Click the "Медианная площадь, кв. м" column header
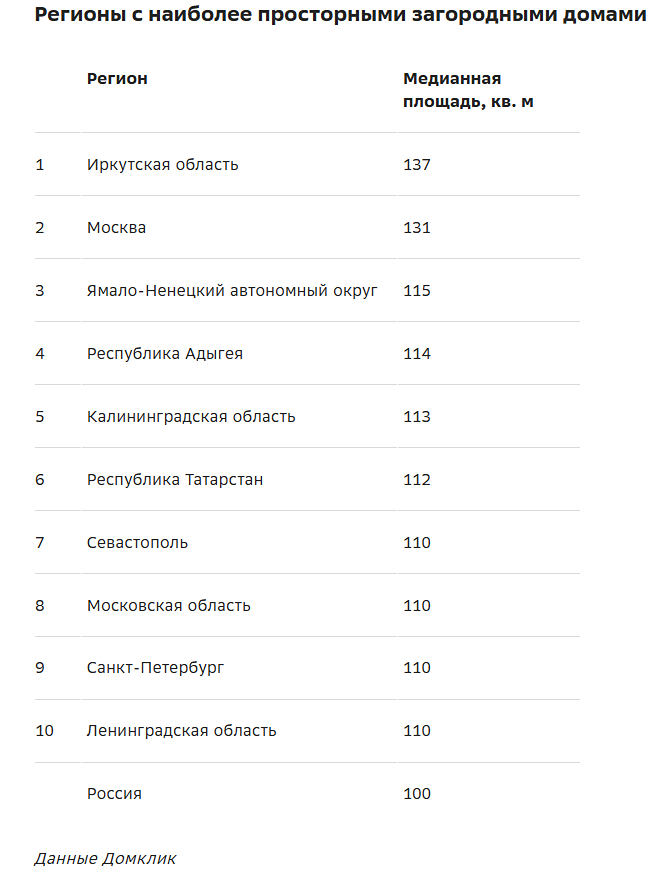Viewport: 657px width, 871px height. click(x=468, y=90)
